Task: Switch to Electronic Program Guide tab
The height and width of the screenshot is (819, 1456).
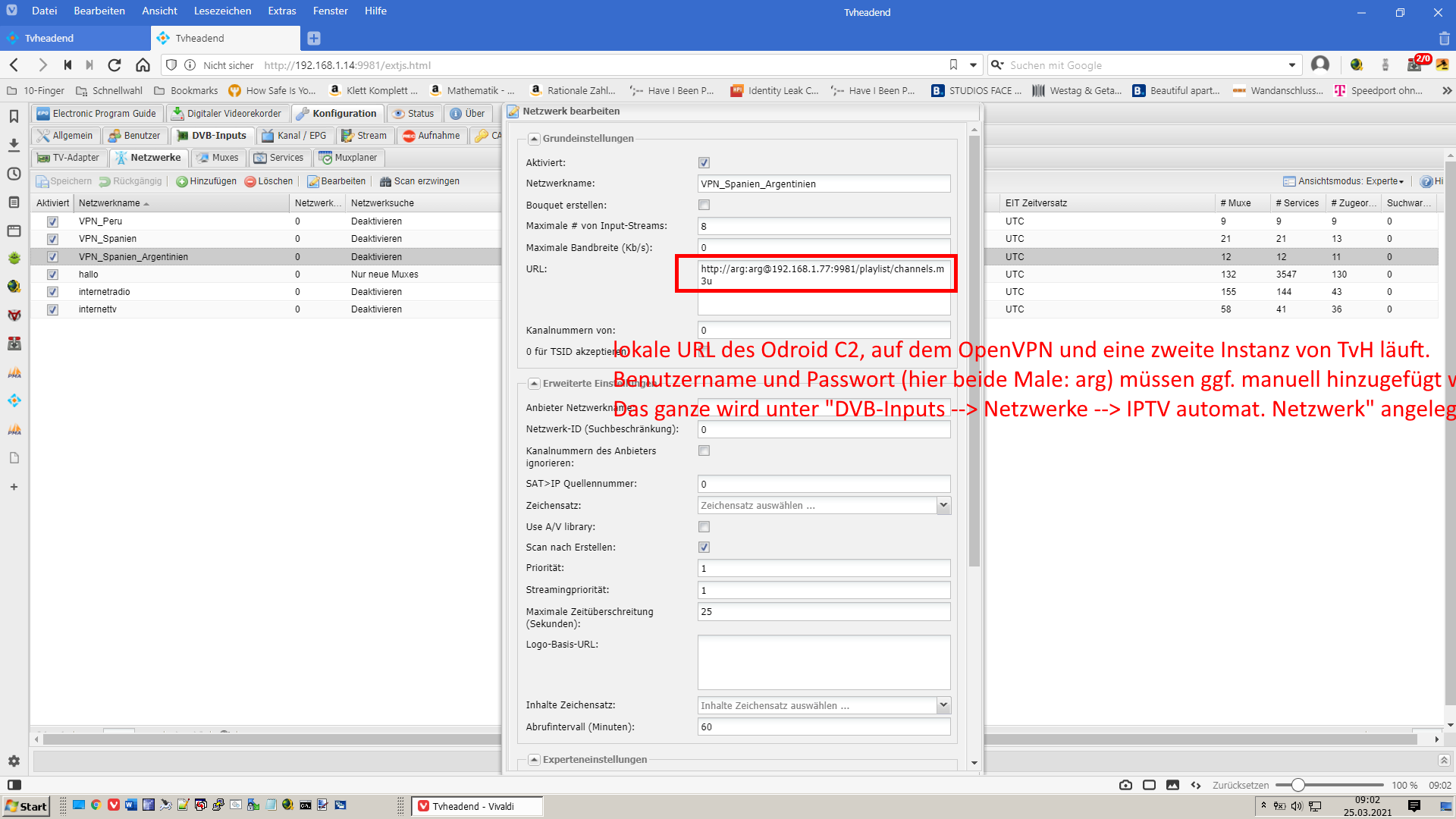Action: (96, 114)
